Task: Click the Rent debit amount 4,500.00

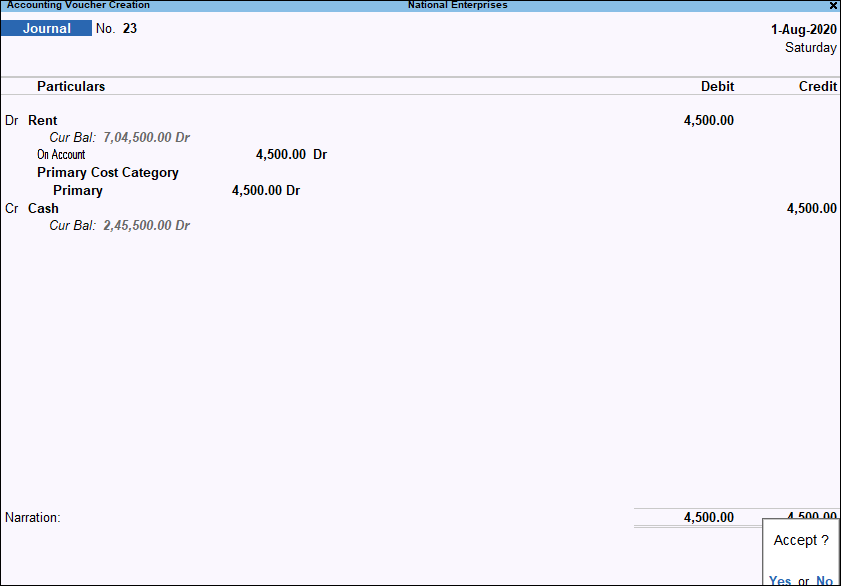Action: (x=709, y=120)
